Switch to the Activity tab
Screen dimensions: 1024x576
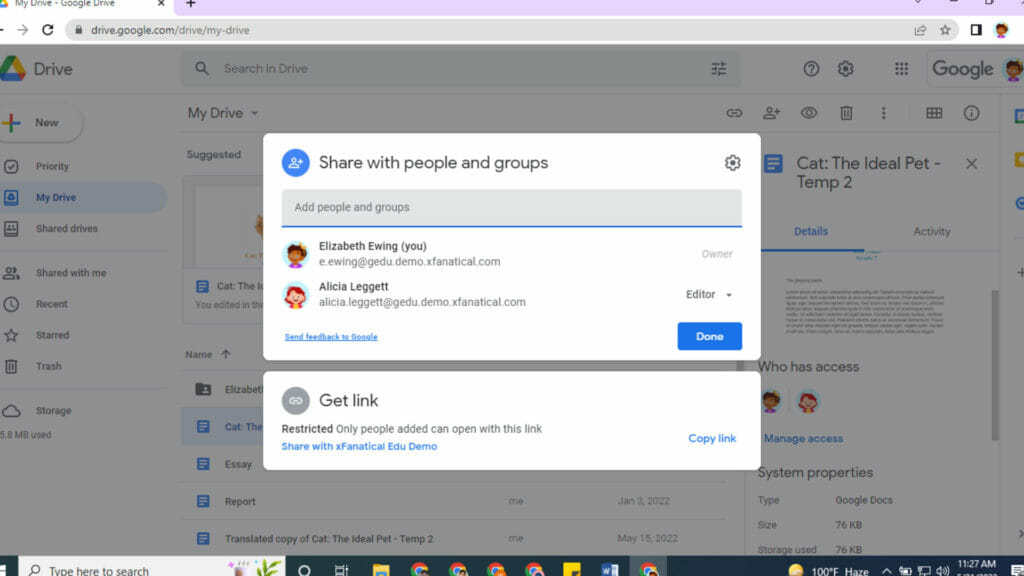tap(931, 231)
